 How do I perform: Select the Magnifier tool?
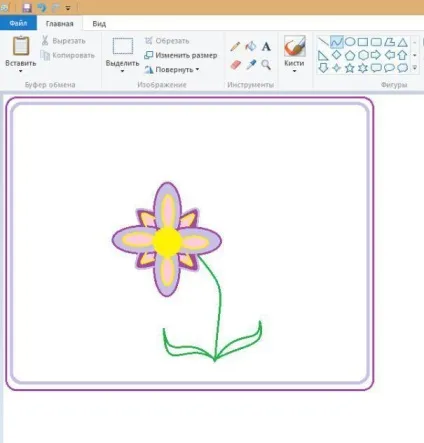(x=266, y=65)
